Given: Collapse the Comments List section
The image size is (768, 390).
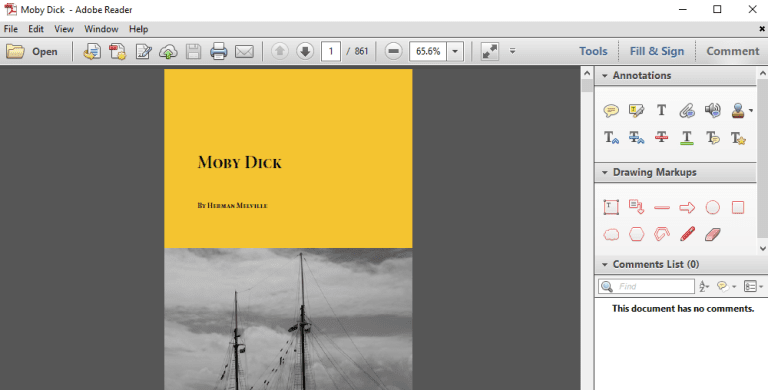Looking at the screenshot, I should coord(604,265).
